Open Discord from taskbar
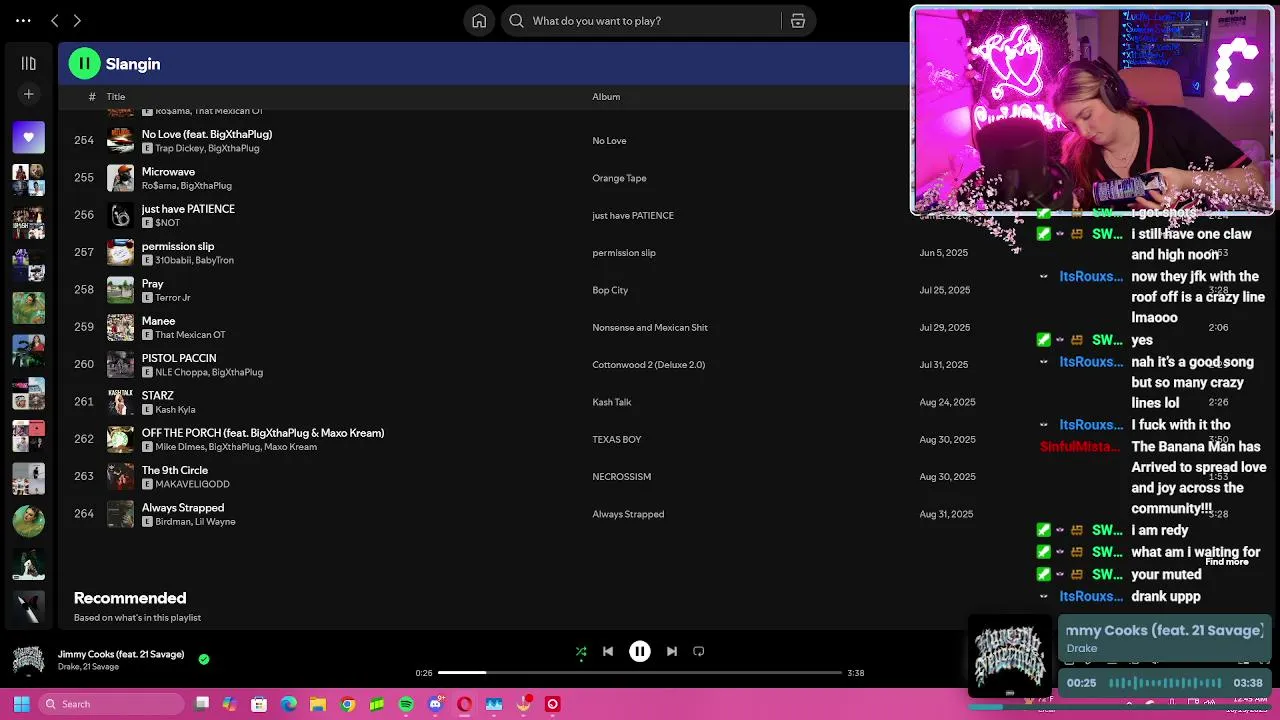 [x=435, y=704]
